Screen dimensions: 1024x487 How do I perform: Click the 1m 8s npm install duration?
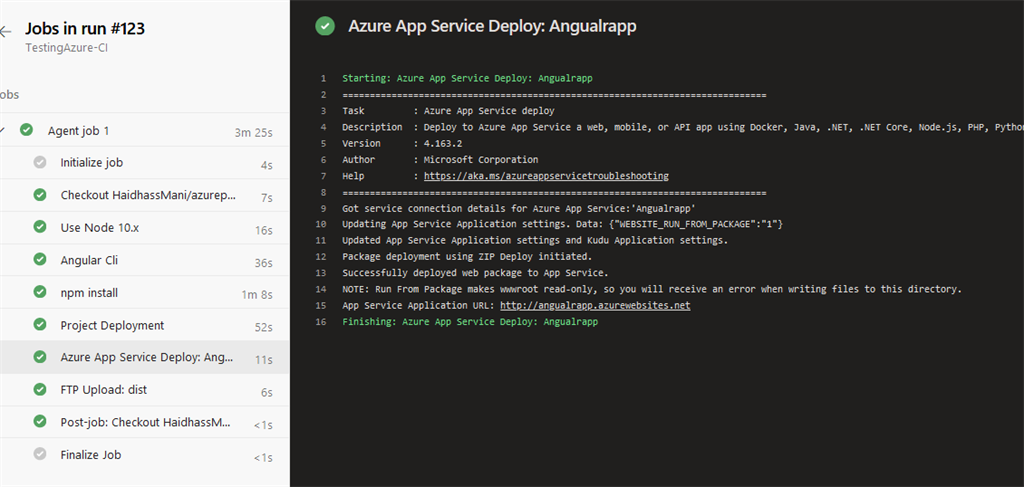257,294
